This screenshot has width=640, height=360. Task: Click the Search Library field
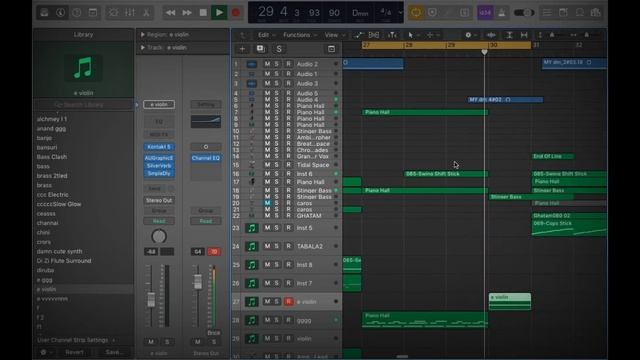click(84, 105)
